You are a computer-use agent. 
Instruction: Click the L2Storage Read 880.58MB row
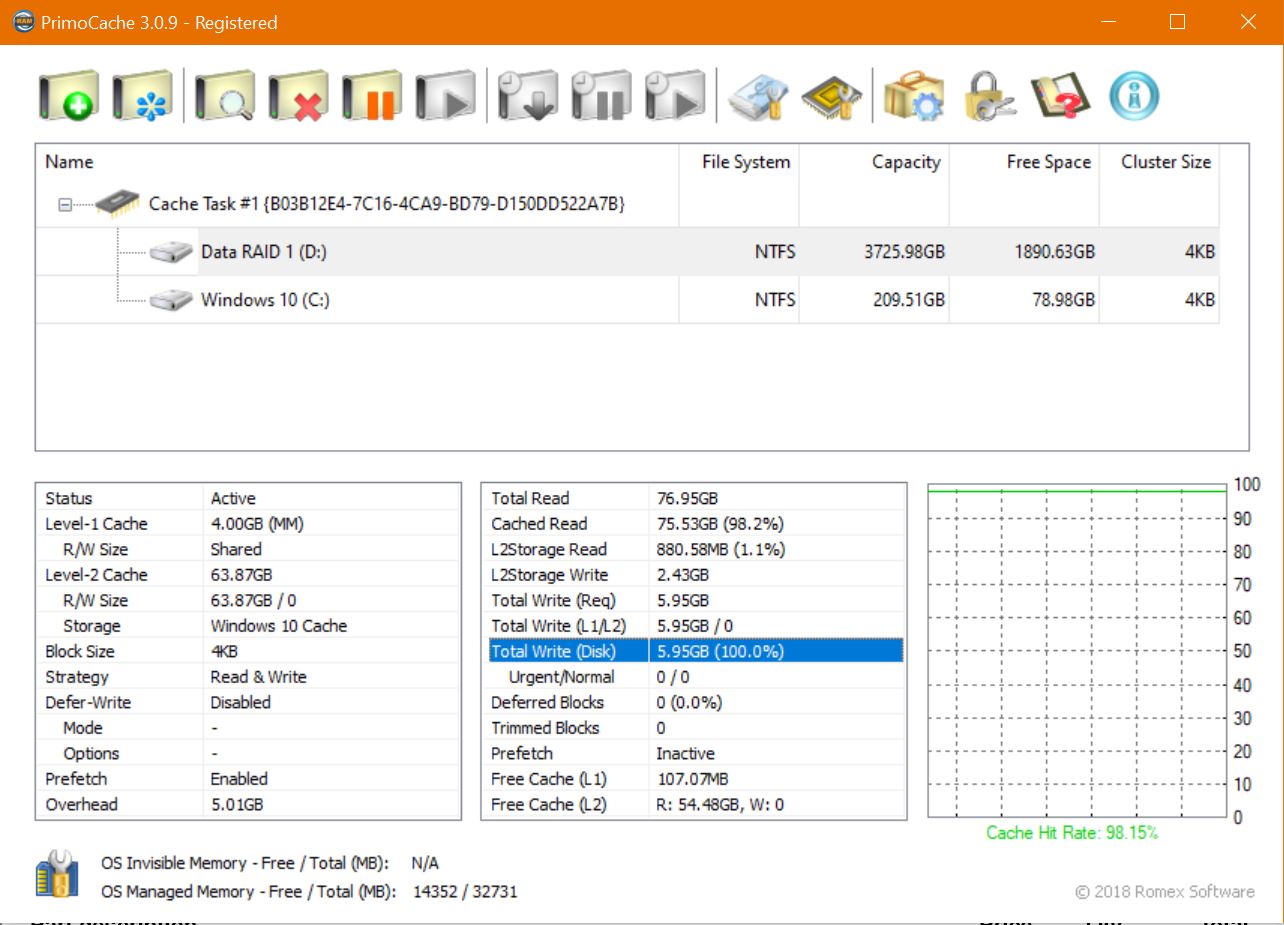pyautogui.click(x=695, y=549)
